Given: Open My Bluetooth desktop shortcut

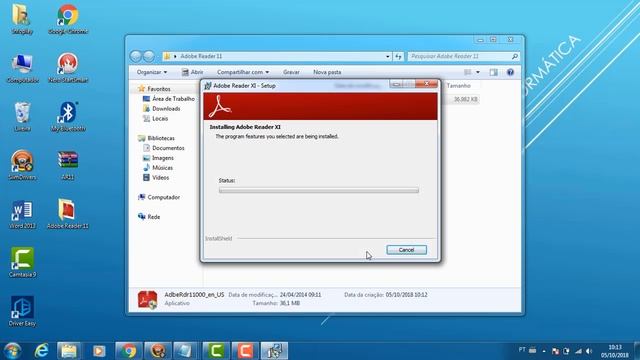Looking at the screenshot, I should (x=68, y=117).
